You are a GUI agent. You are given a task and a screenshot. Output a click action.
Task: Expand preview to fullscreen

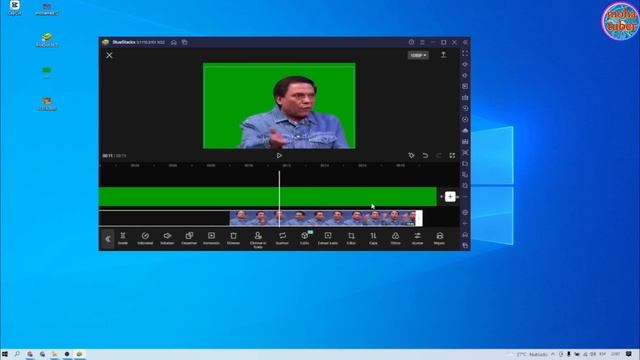click(x=452, y=156)
